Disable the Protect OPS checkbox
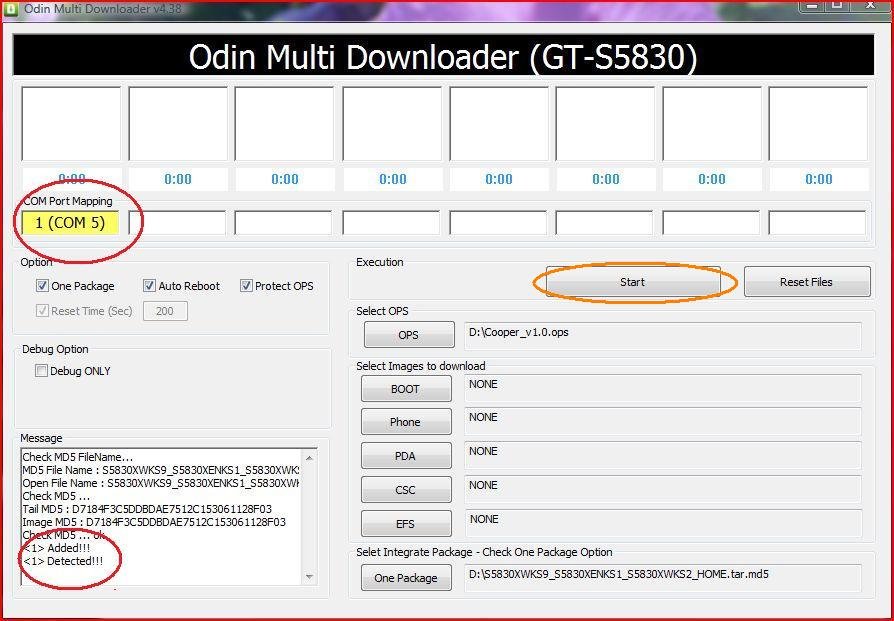 coord(246,286)
